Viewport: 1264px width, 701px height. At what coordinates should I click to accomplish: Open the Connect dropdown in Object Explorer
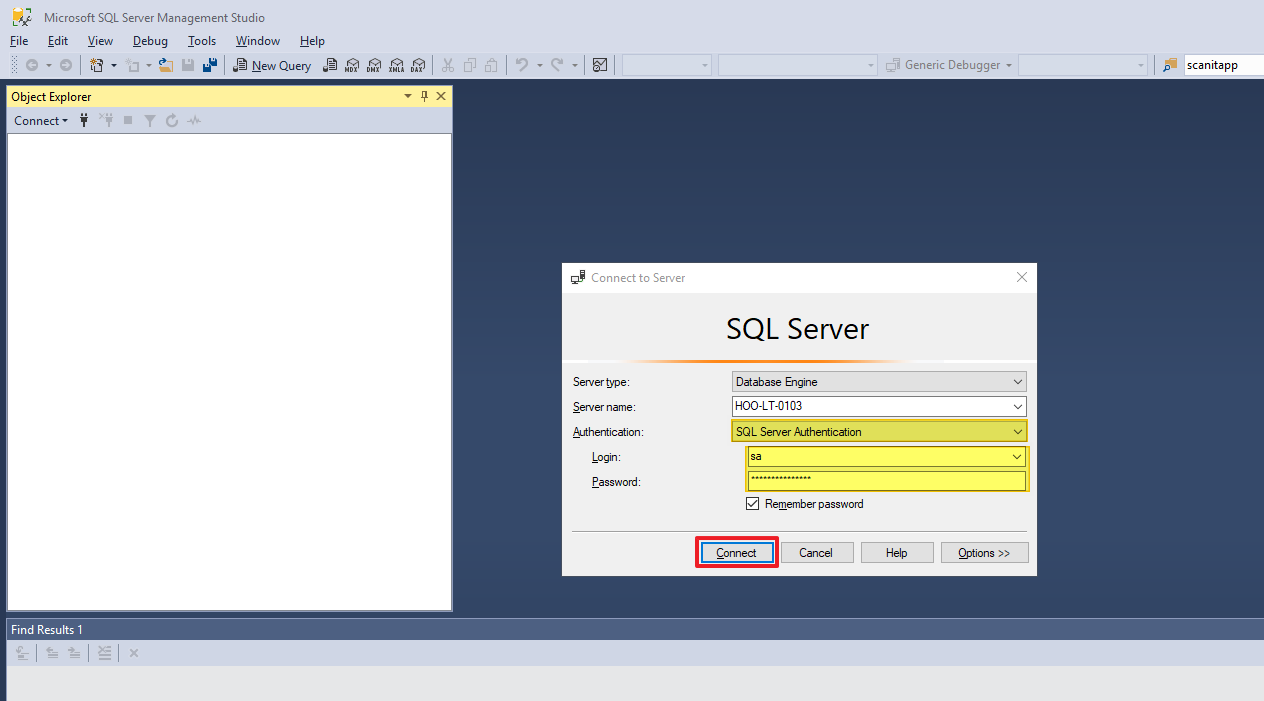41,120
